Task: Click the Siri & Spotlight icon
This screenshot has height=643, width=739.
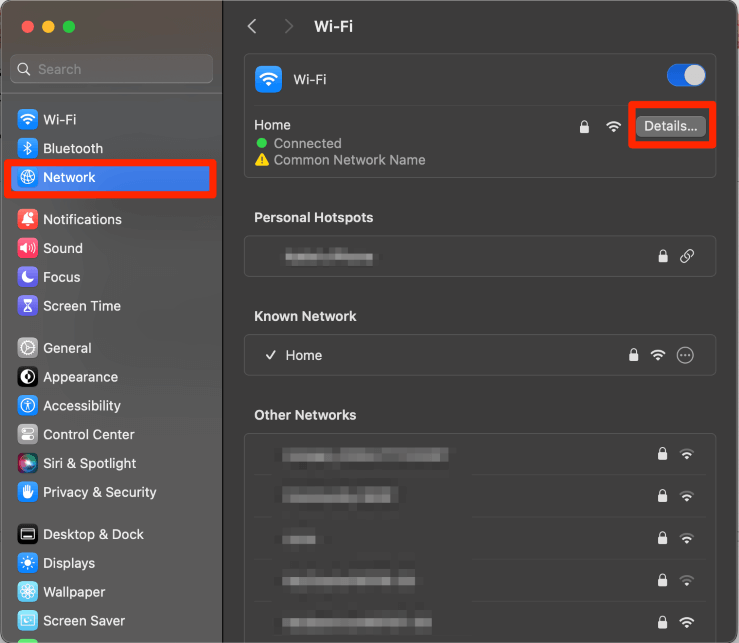Action: tap(27, 463)
